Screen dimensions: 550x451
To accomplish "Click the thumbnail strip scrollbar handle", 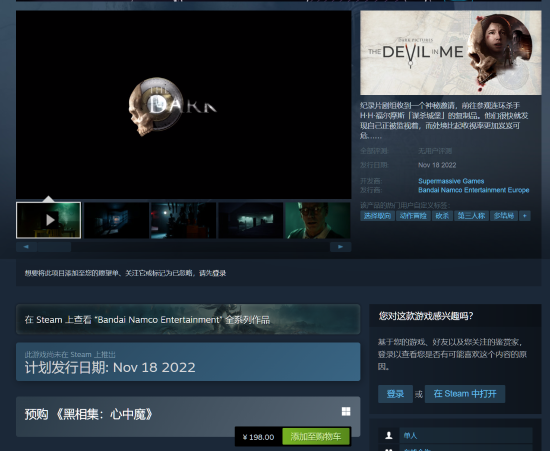I will tap(54, 247).
